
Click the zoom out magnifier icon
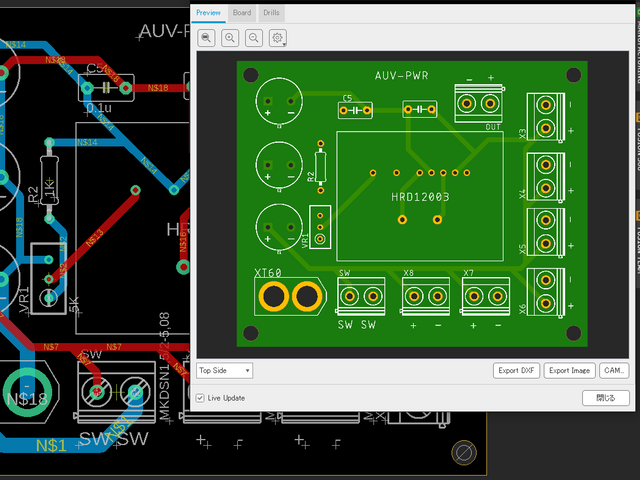[253, 38]
